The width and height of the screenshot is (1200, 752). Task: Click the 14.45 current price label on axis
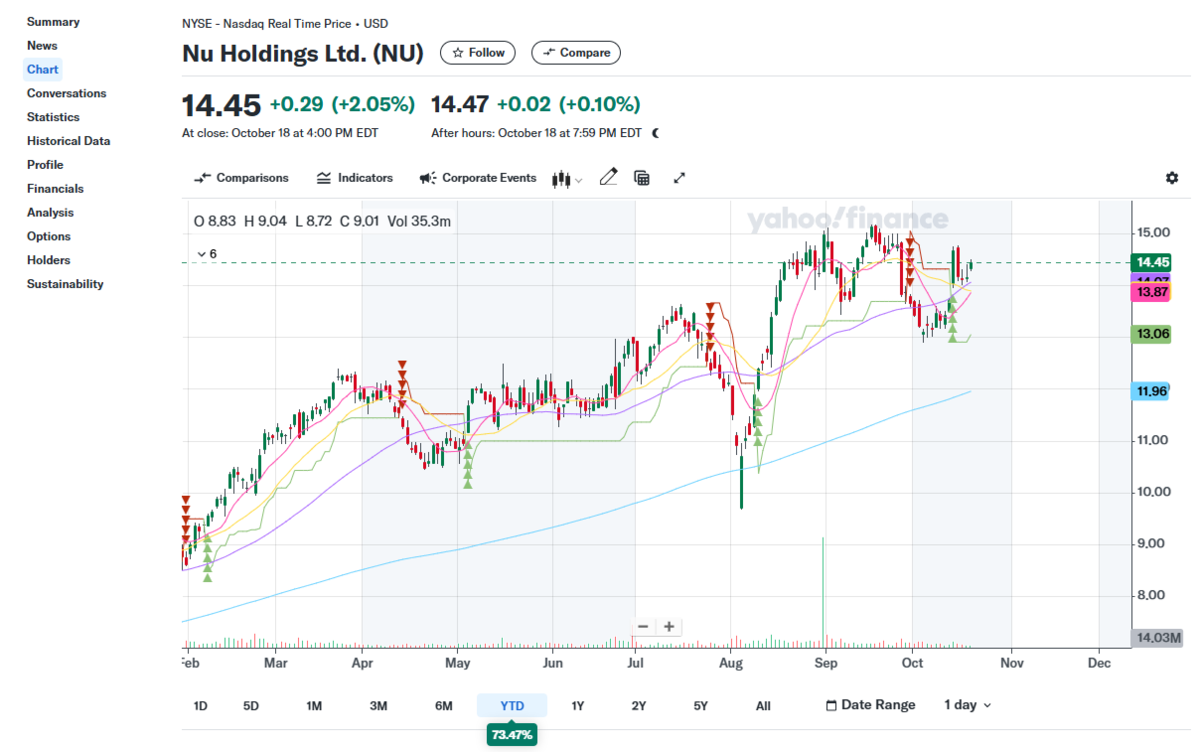click(1150, 263)
